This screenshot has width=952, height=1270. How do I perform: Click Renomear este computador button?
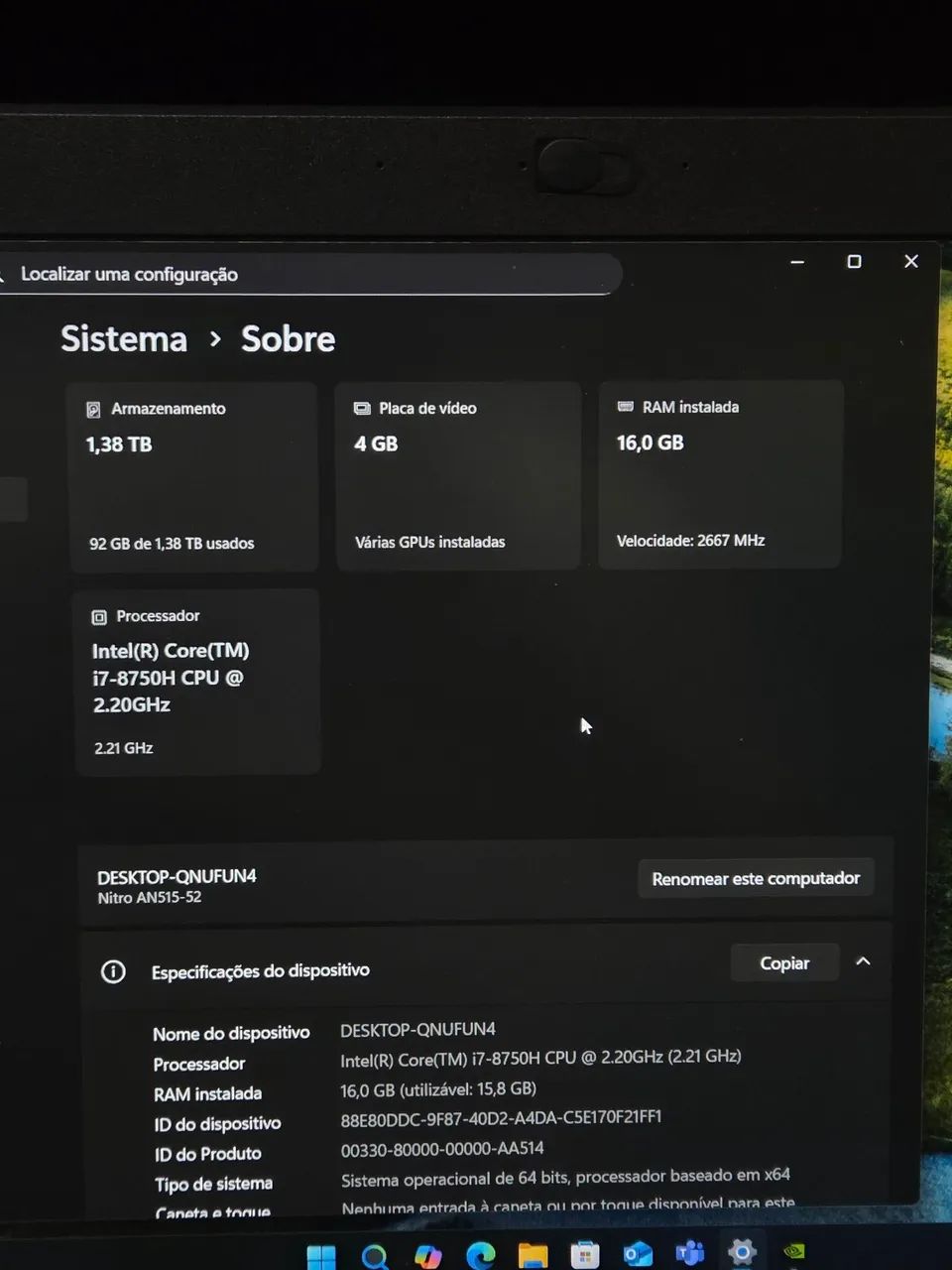click(756, 878)
